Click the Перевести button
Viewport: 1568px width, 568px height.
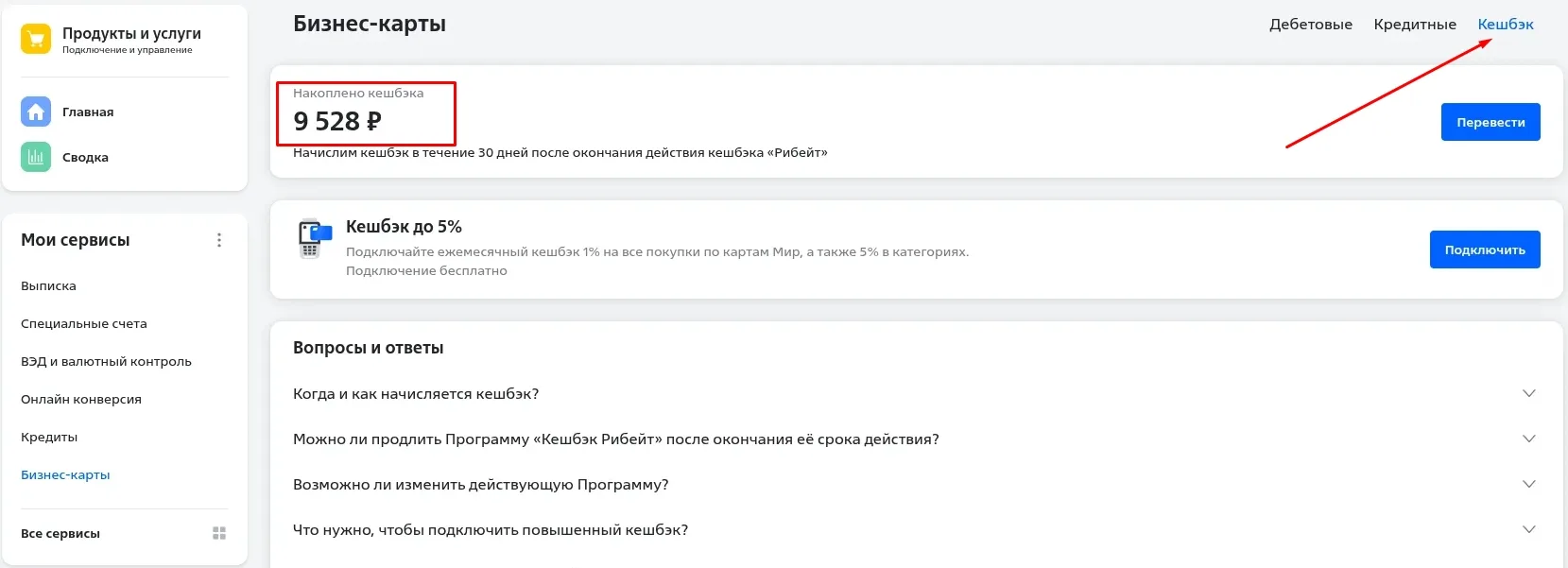(1490, 122)
